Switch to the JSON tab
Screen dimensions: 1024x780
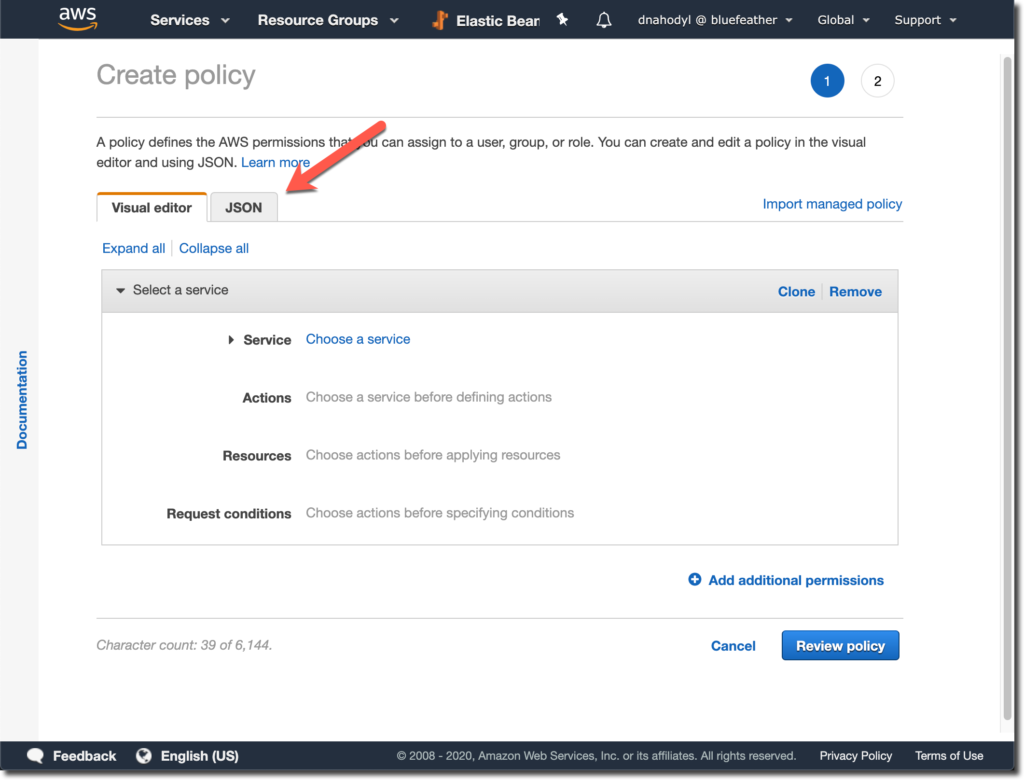(x=244, y=207)
